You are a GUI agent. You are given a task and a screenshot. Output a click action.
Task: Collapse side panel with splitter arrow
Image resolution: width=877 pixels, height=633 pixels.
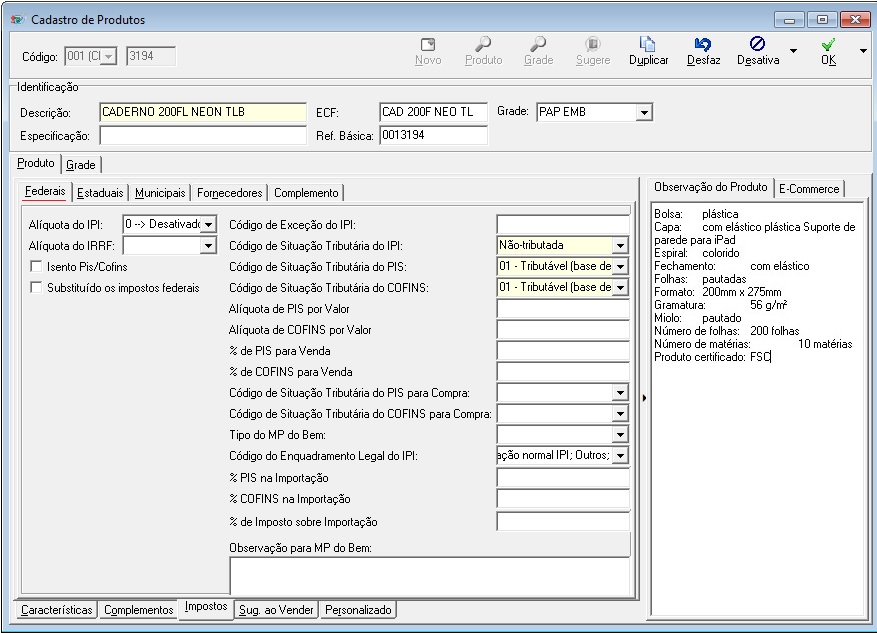pyautogui.click(x=644, y=398)
